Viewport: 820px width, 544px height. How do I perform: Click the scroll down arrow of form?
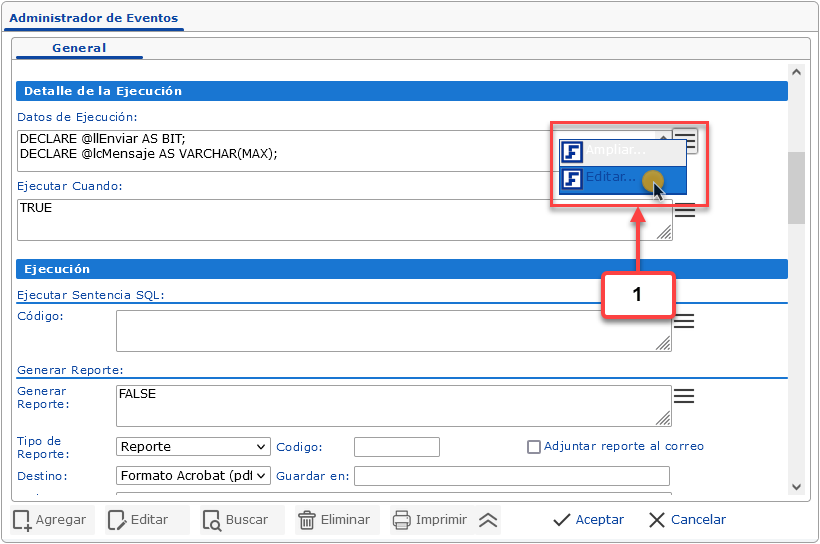[x=796, y=487]
